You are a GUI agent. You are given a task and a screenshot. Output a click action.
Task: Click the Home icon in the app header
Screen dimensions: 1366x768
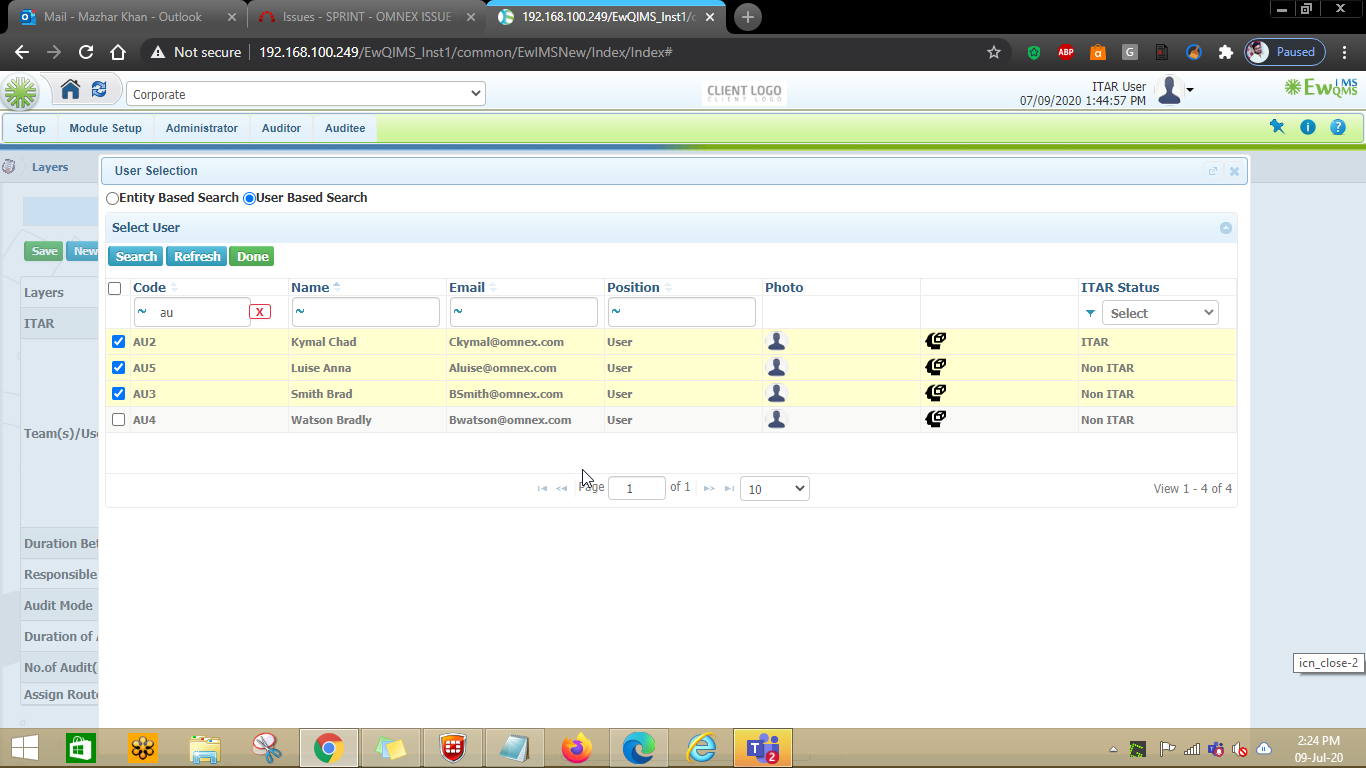click(70, 90)
